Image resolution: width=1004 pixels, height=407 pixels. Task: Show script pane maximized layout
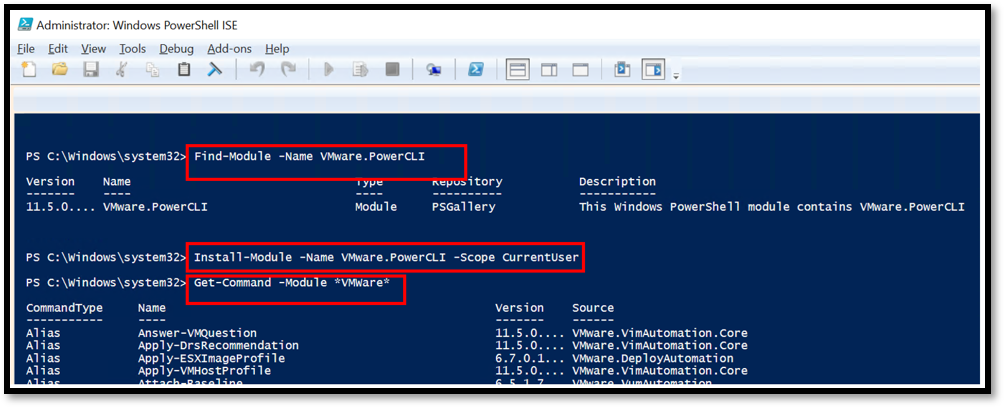tap(580, 69)
